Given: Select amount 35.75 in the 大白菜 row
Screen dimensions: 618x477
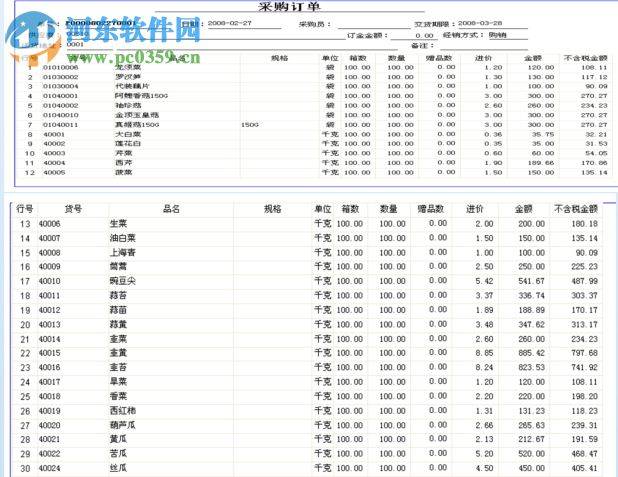Looking at the screenshot, I should coord(543,134).
